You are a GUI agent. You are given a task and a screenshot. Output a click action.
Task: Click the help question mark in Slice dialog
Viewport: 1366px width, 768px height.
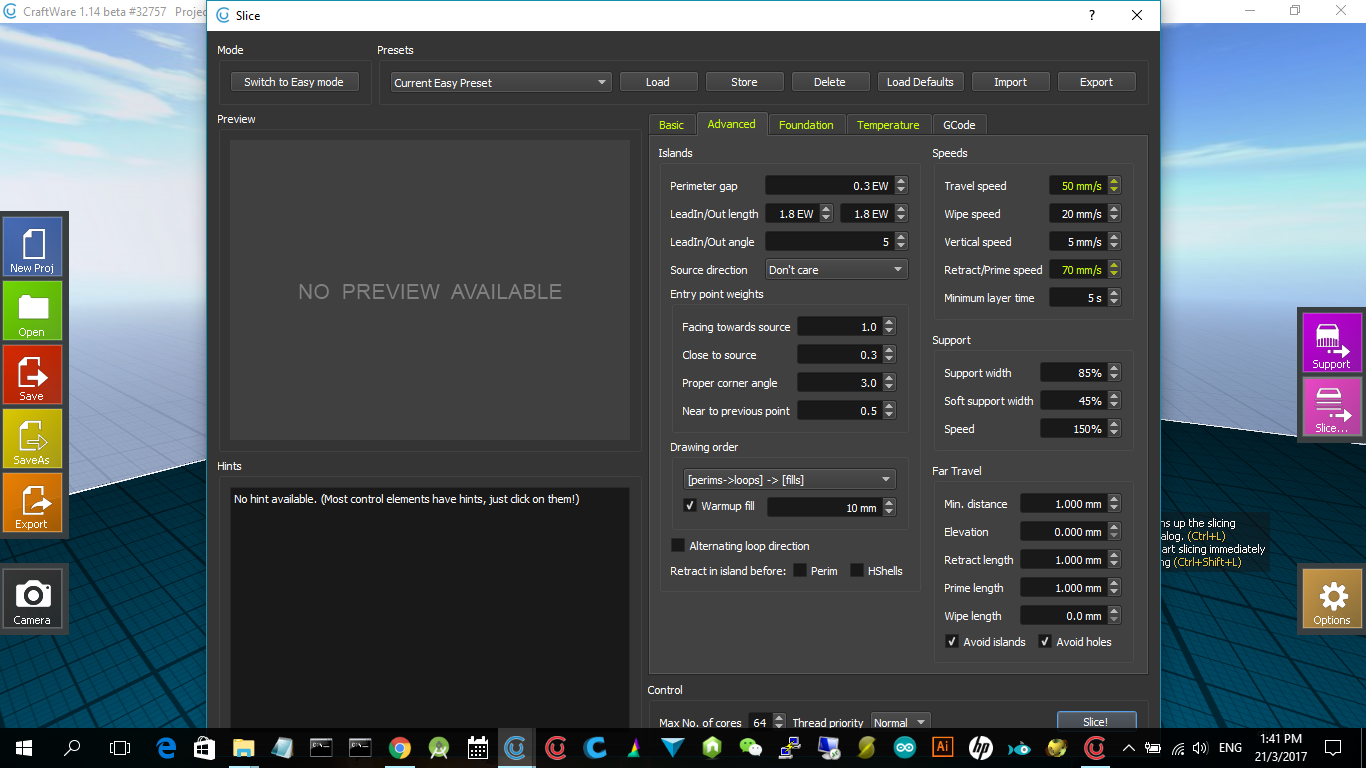(1091, 16)
